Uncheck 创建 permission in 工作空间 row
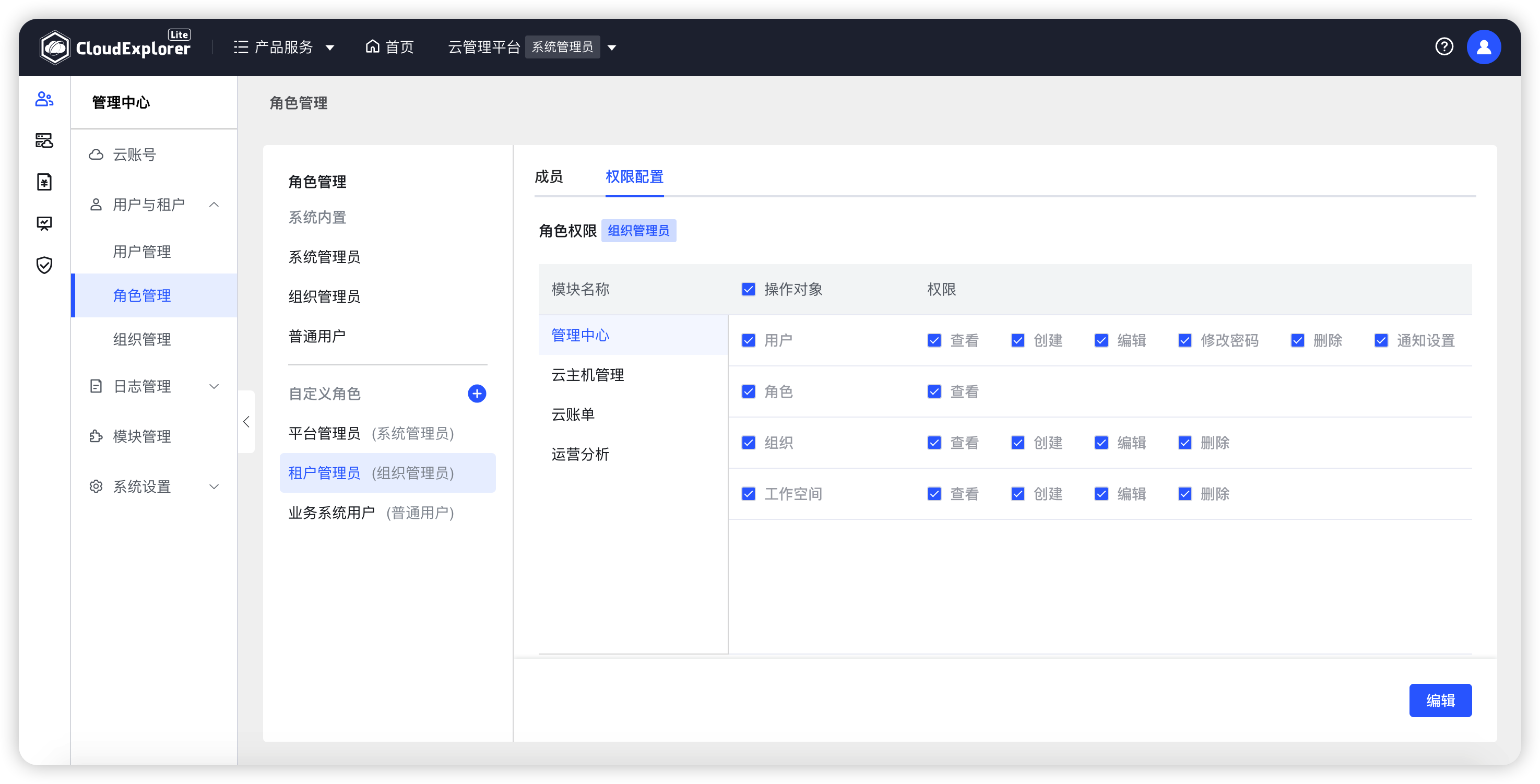 click(x=1018, y=494)
